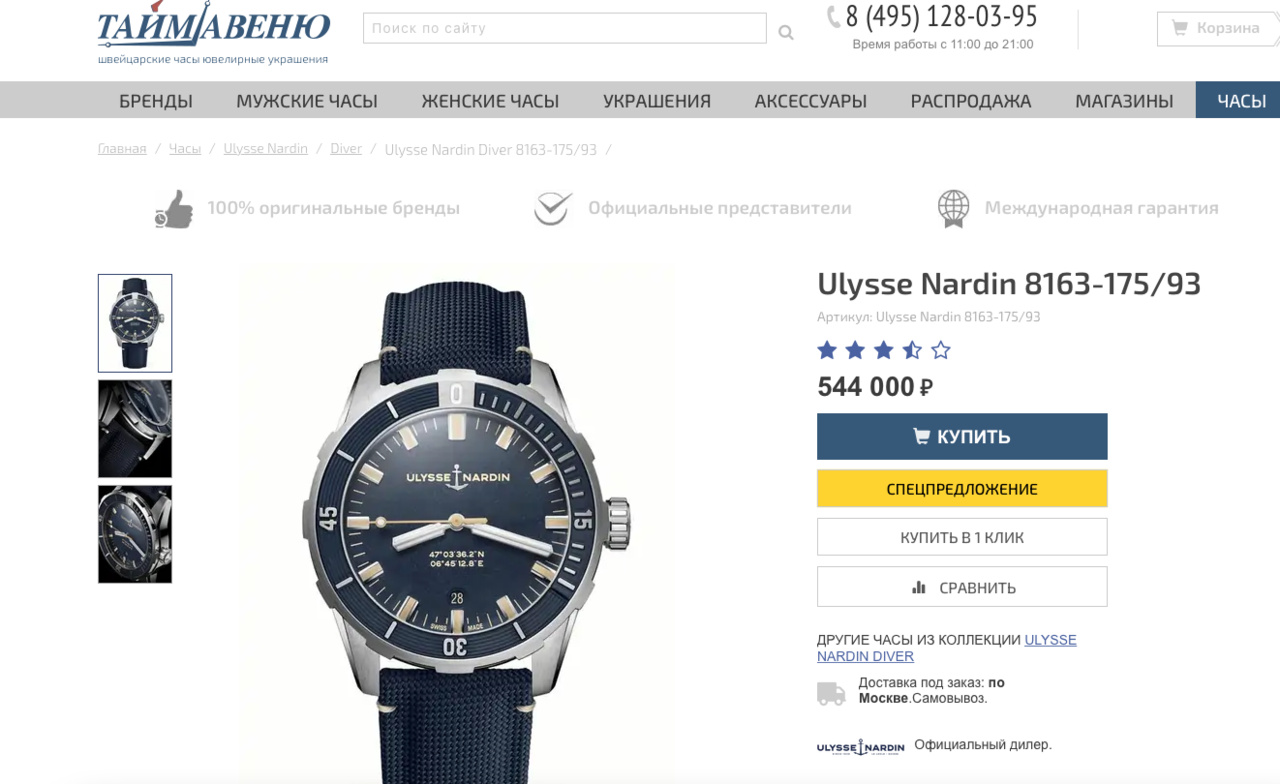Switch to the ЧАСЫ tab
This screenshot has width=1280, height=784.
click(x=1241, y=100)
